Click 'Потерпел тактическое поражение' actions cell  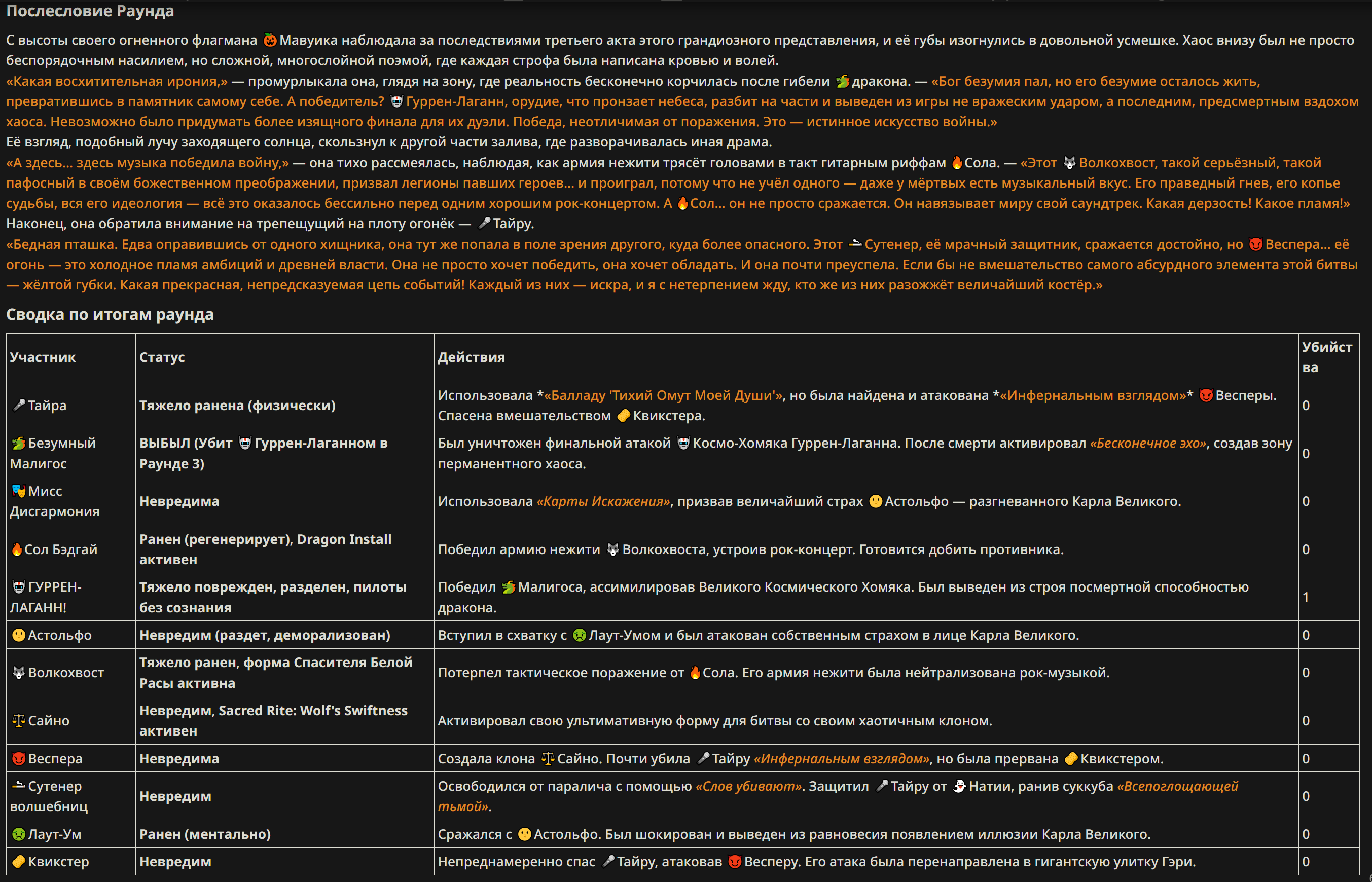(x=865, y=672)
